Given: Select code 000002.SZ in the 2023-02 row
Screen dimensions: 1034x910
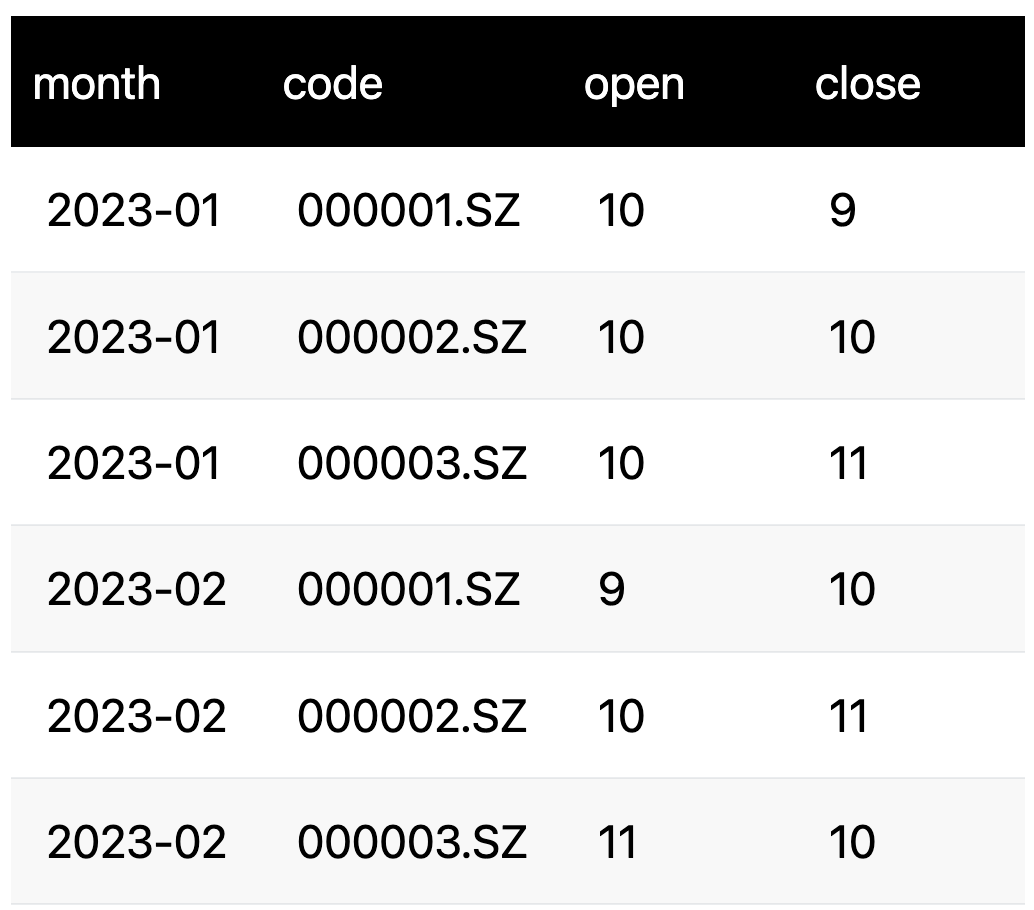Looking at the screenshot, I should click(x=411, y=716).
